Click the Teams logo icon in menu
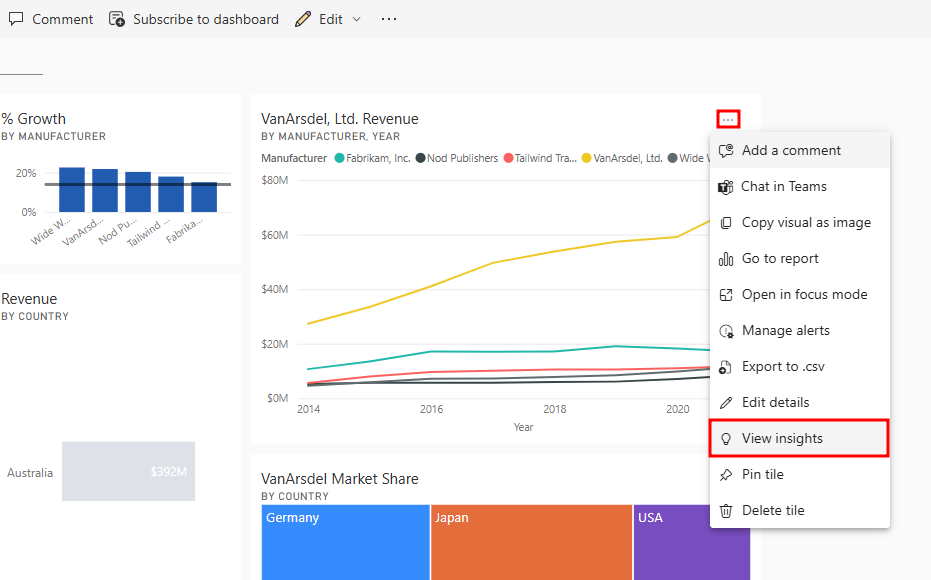This screenshot has height=580, width=931. (726, 187)
